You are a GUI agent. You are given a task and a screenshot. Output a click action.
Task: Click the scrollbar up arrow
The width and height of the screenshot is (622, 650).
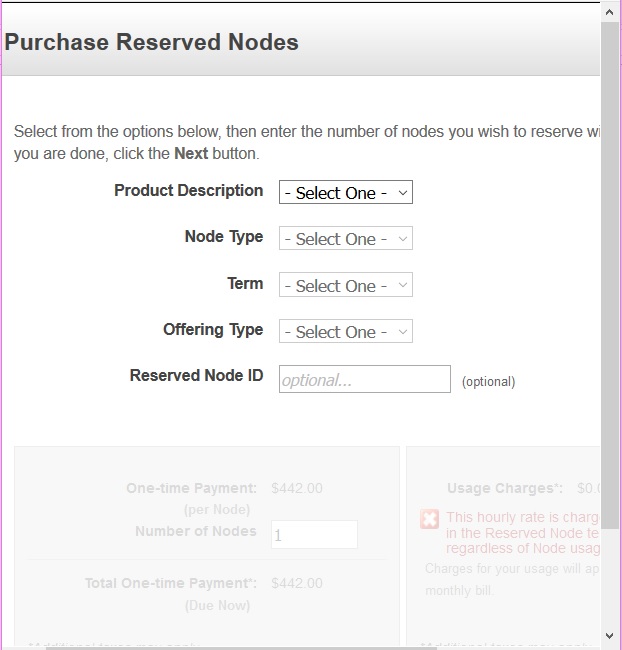pos(610,11)
